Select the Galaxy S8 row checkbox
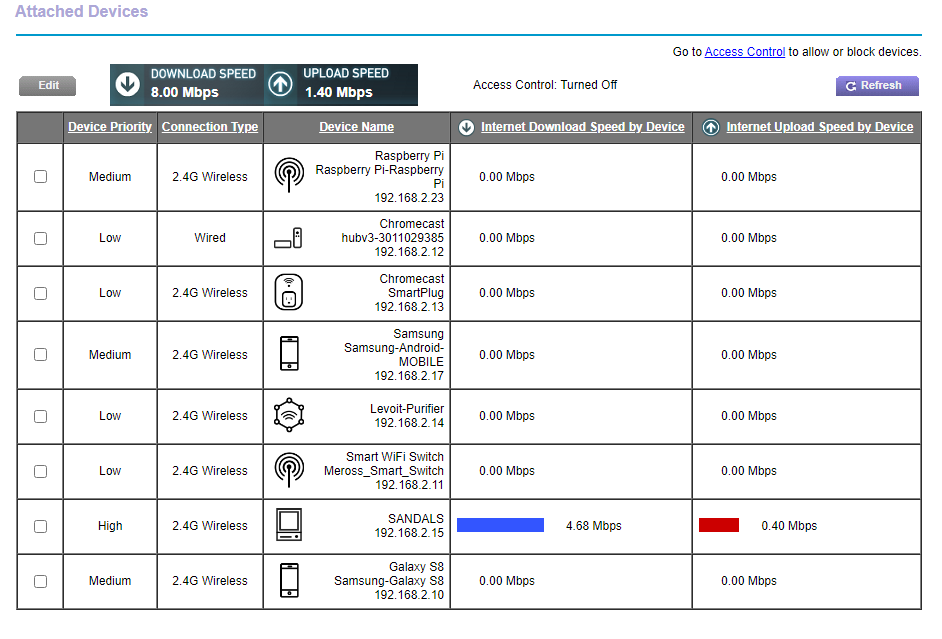 tap(39, 581)
